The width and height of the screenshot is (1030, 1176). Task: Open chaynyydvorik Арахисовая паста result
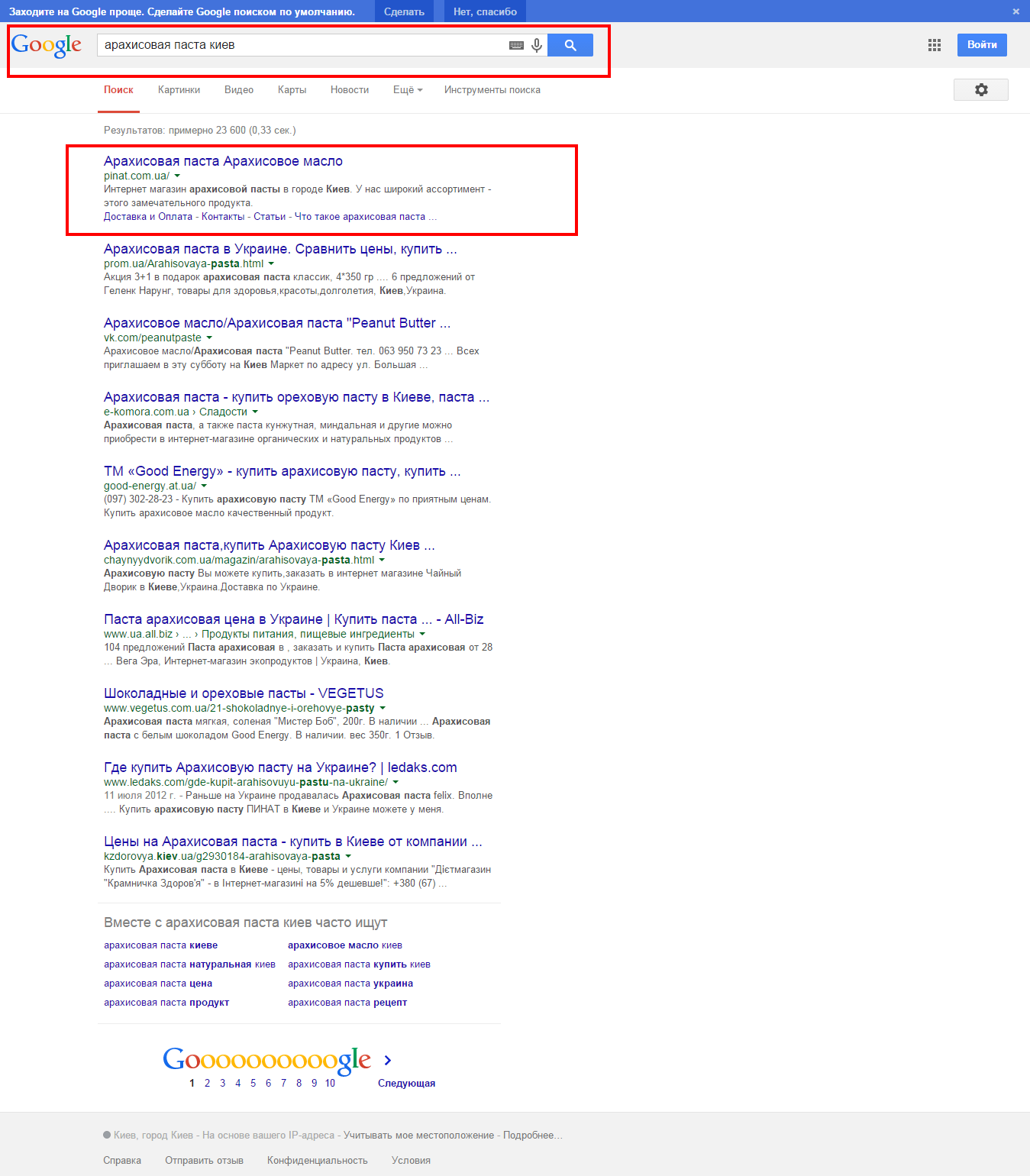[x=270, y=545]
